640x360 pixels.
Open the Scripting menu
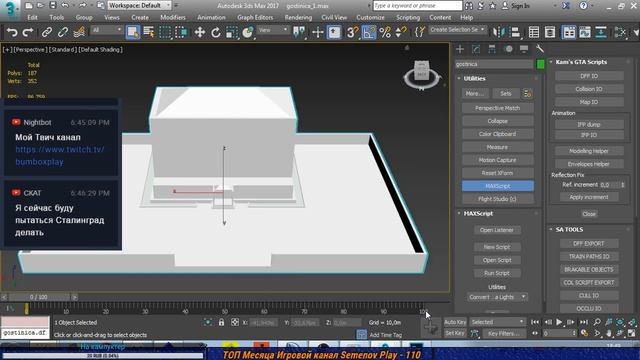click(x=408, y=18)
